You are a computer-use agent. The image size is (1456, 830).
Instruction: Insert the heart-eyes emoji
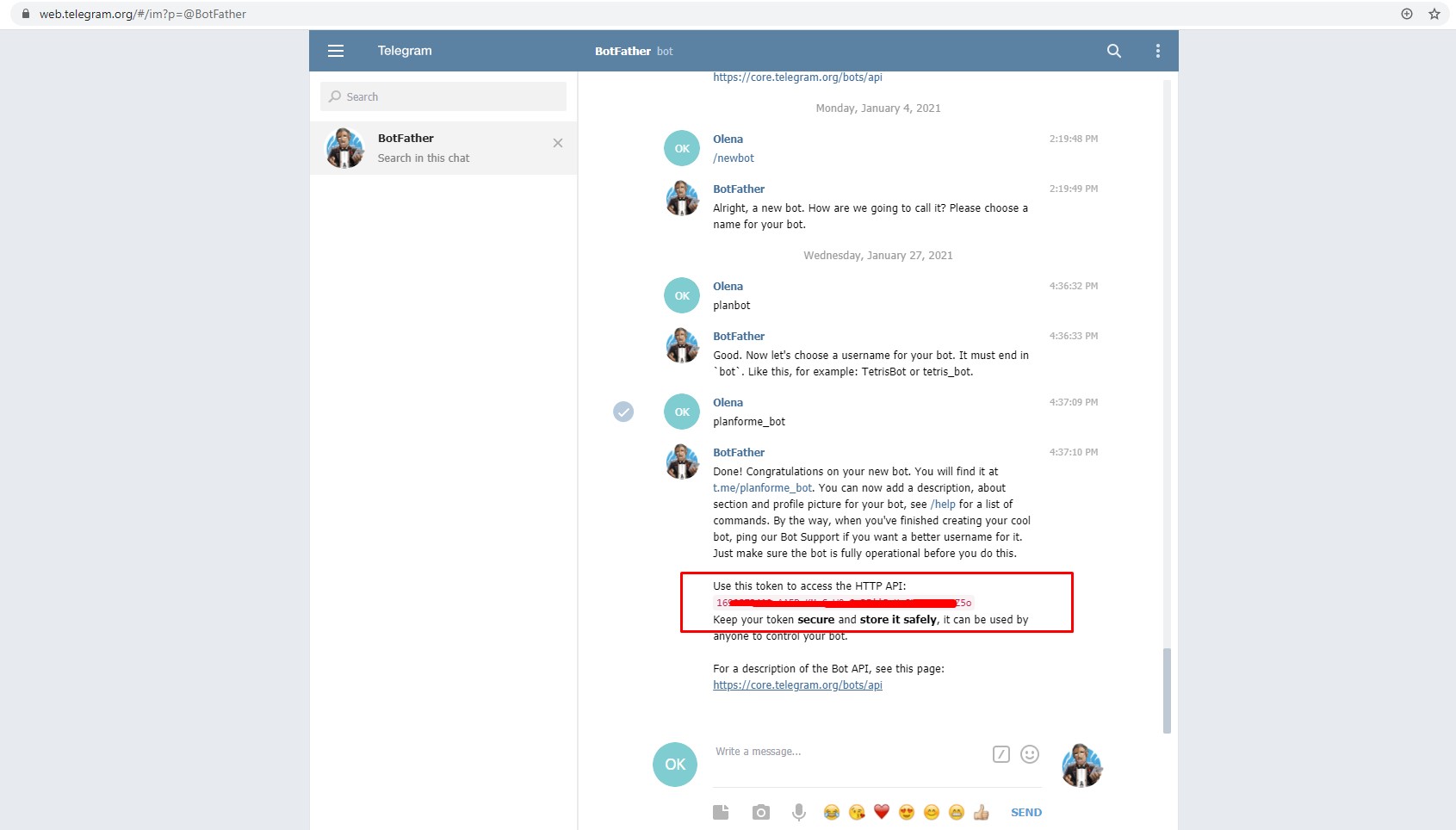pos(906,812)
